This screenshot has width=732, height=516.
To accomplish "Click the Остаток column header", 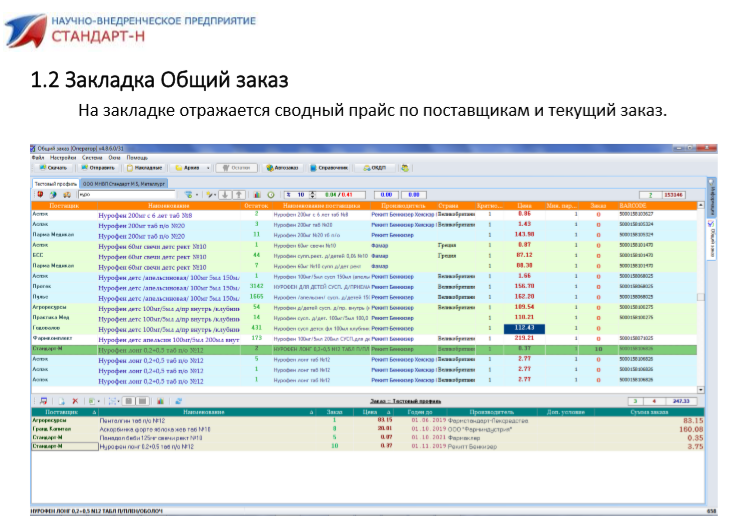I will click(256, 205).
